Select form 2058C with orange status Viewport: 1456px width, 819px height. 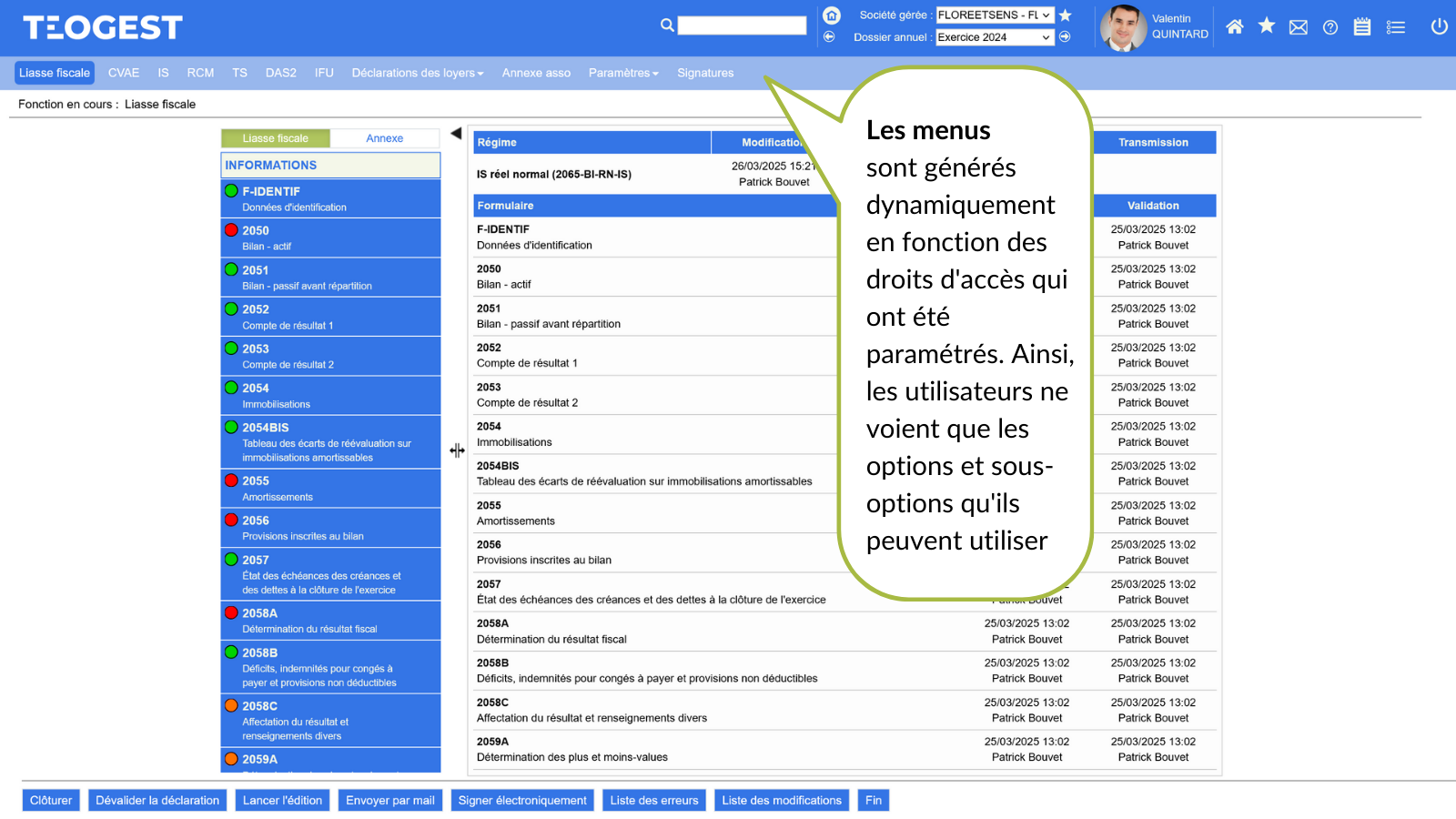pos(330,720)
